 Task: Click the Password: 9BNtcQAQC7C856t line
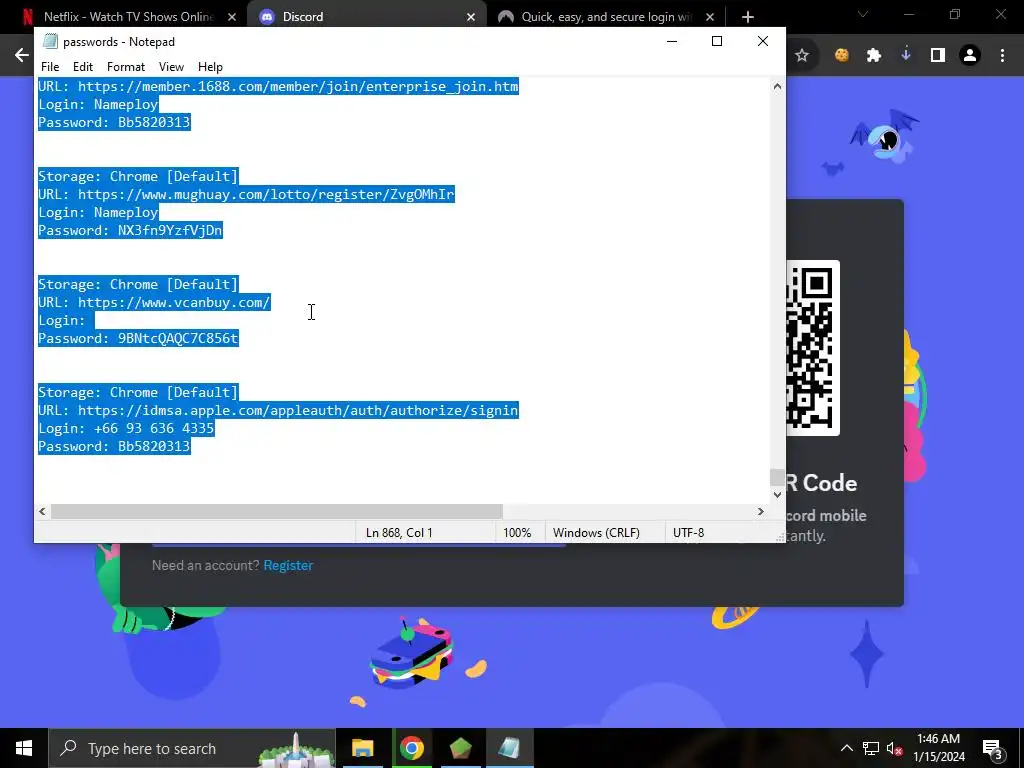[138, 338]
